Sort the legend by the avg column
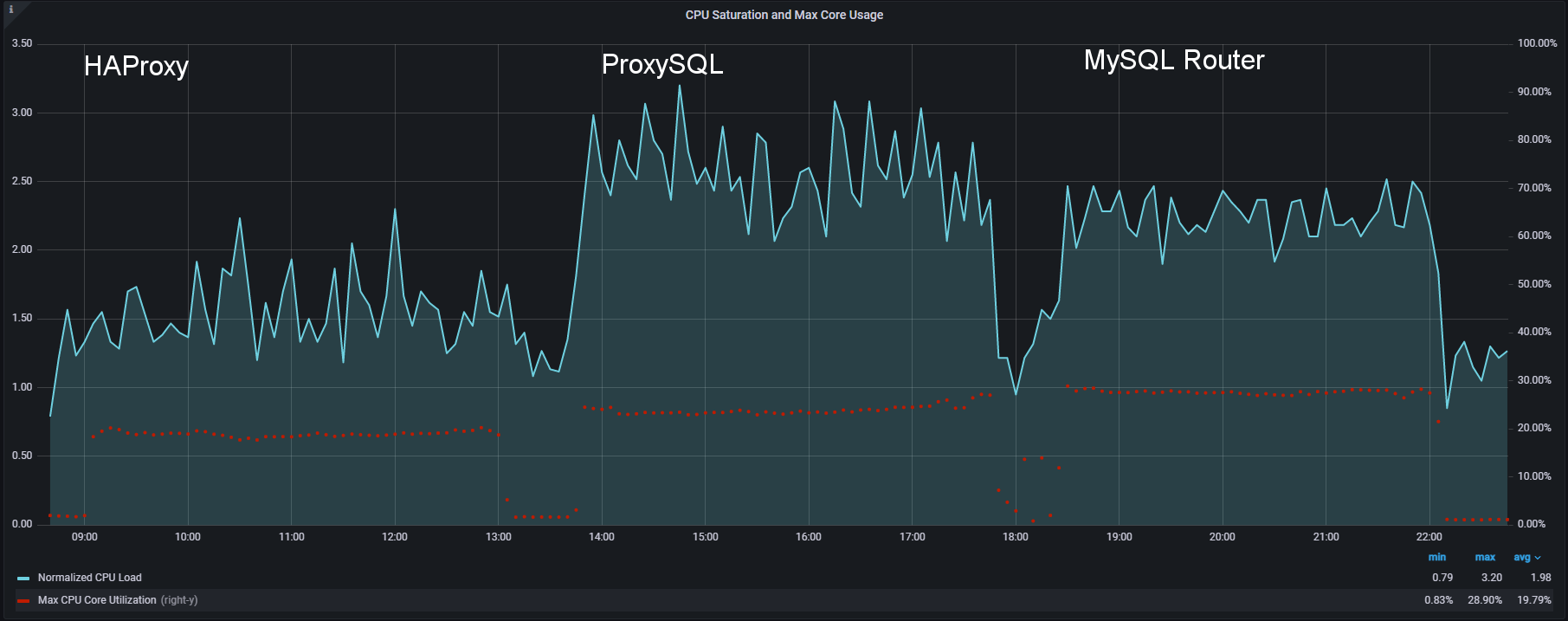This screenshot has width=1568, height=621. (1521, 558)
